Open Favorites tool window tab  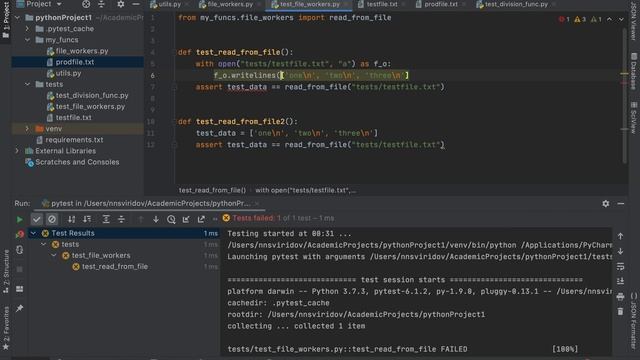tap(6, 329)
